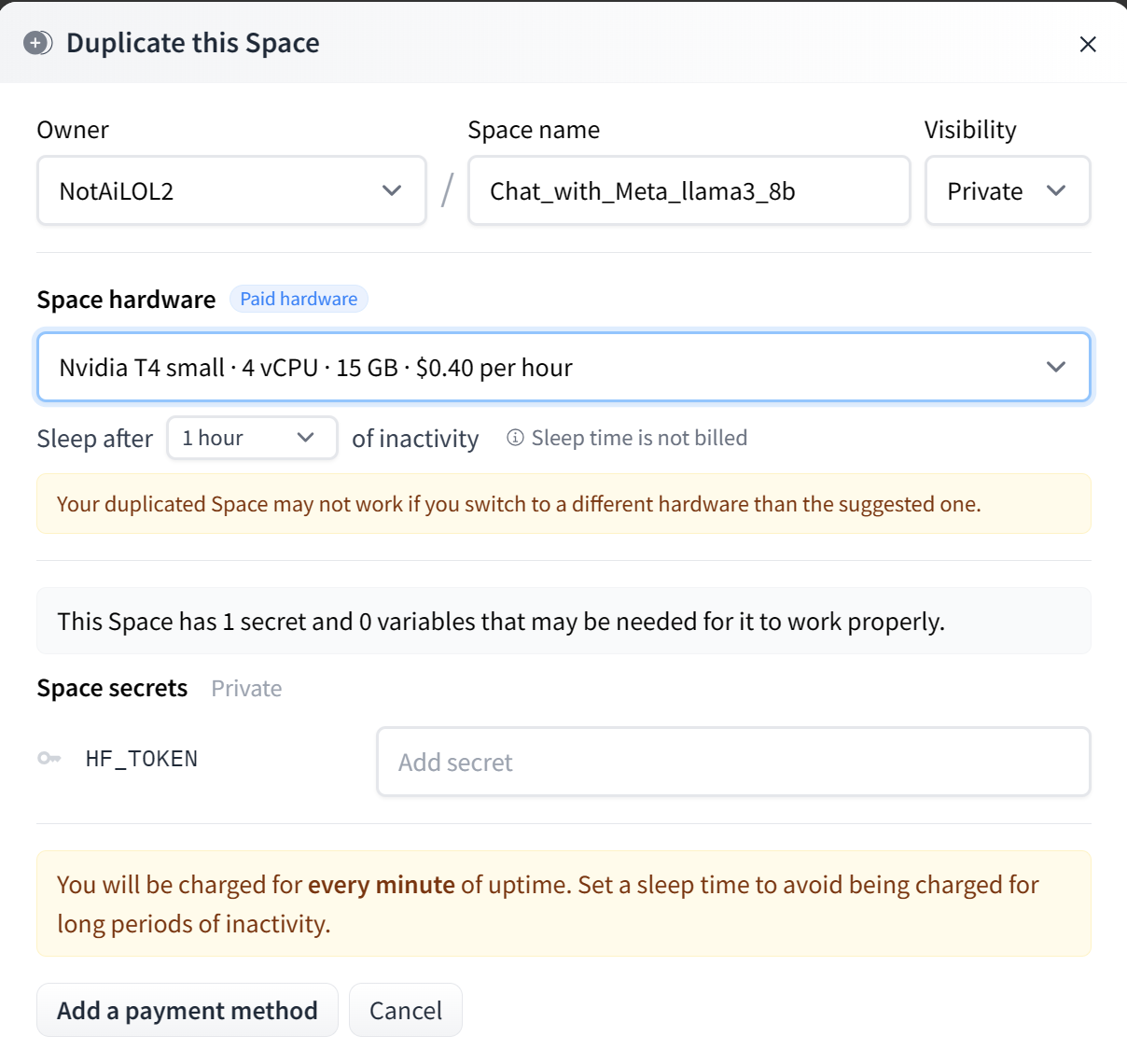
Task: Click the 'Sleep time is not billed' text
Action: pos(639,438)
